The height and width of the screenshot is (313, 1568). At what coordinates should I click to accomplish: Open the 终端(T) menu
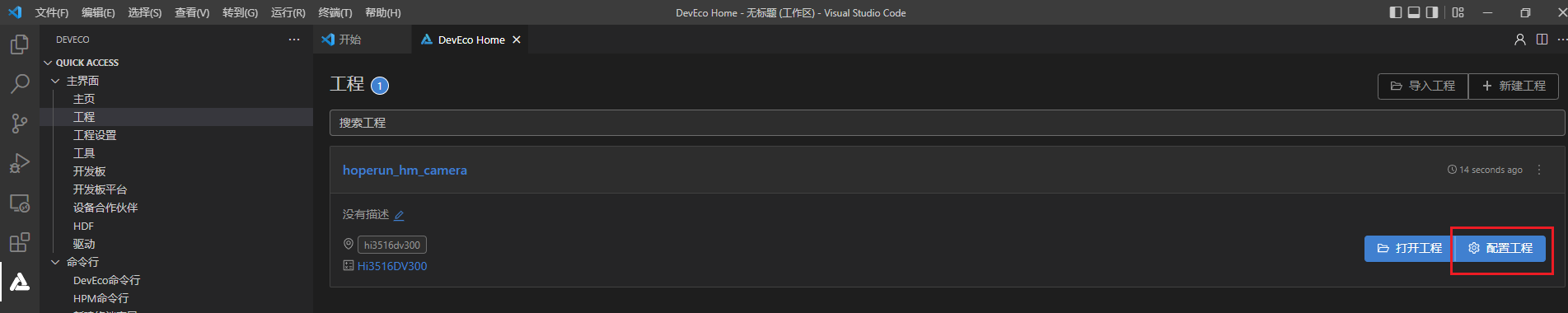[x=335, y=12]
